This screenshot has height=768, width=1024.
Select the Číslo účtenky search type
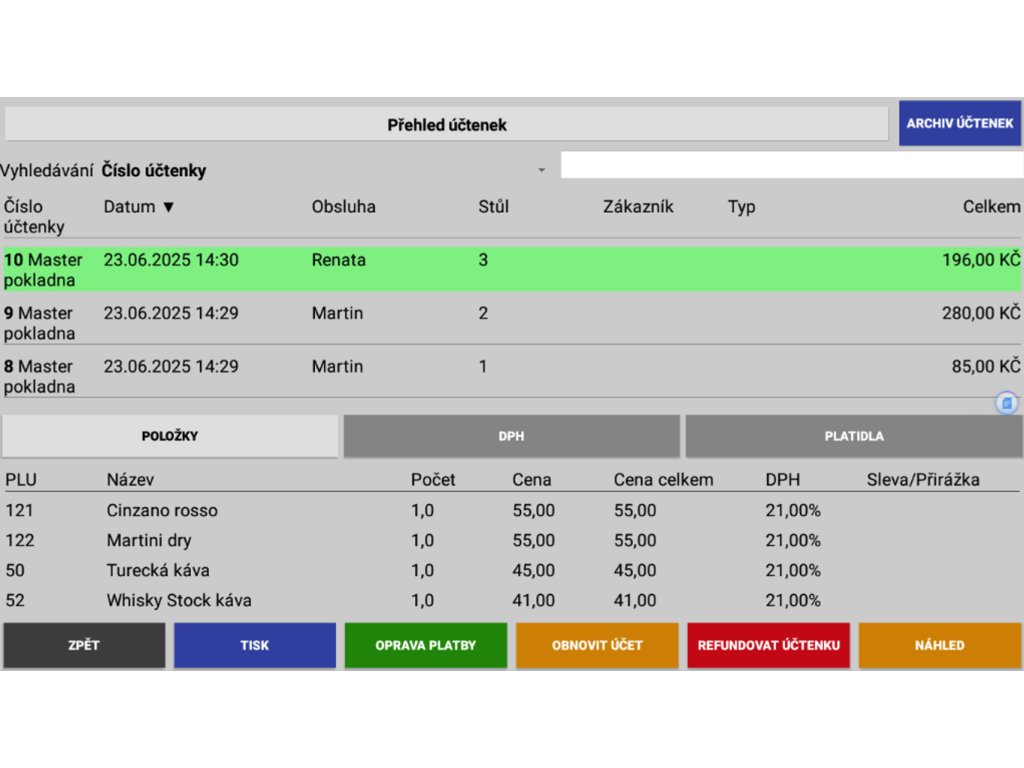point(154,171)
